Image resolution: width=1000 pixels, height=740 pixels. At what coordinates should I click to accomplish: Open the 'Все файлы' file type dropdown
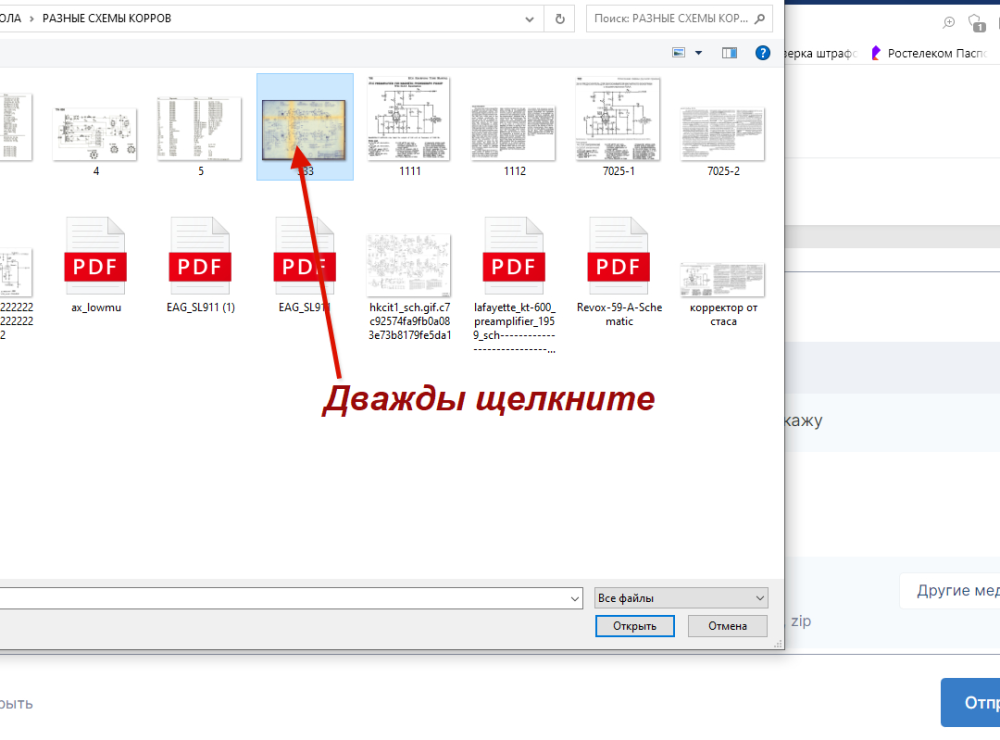pos(680,598)
